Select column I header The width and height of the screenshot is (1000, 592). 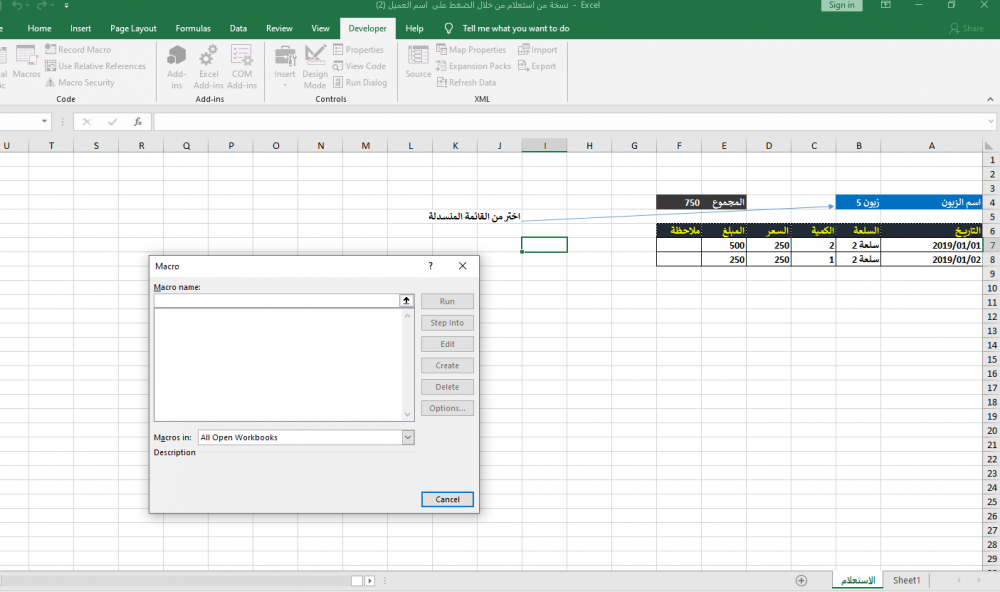pos(544,145)
